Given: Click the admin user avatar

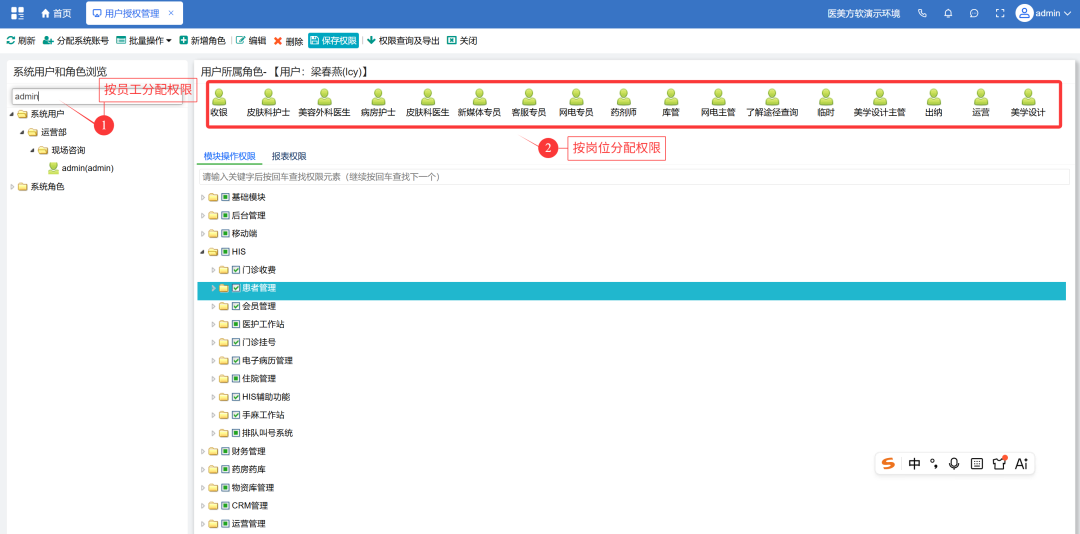Looking at the screenshot, I should click(1024, 13).
